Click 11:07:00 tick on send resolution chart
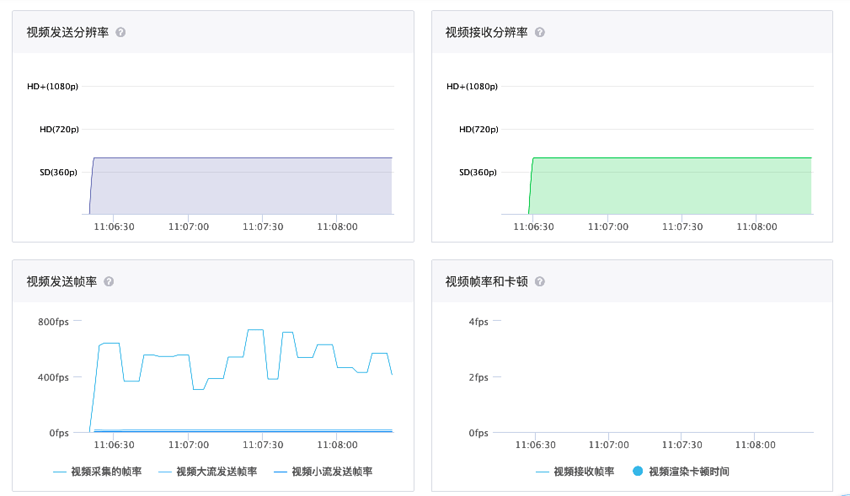Image resolution: width=850 pixels, height=496 pixels. pos(189,227)
